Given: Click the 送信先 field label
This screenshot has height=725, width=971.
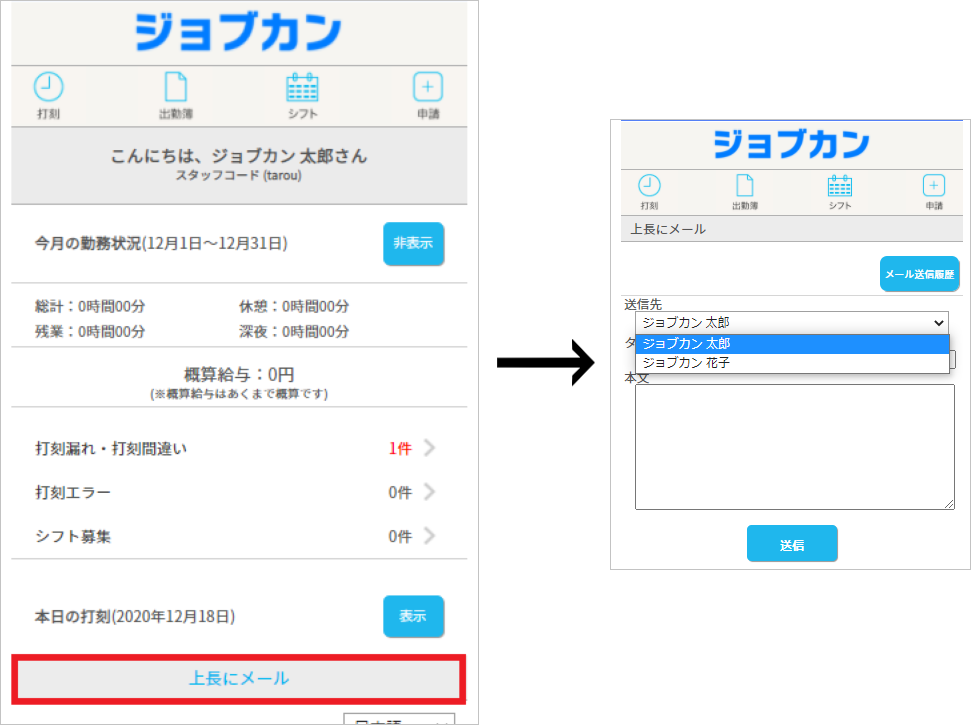Looking at the screenshot, I should point(643,304).
